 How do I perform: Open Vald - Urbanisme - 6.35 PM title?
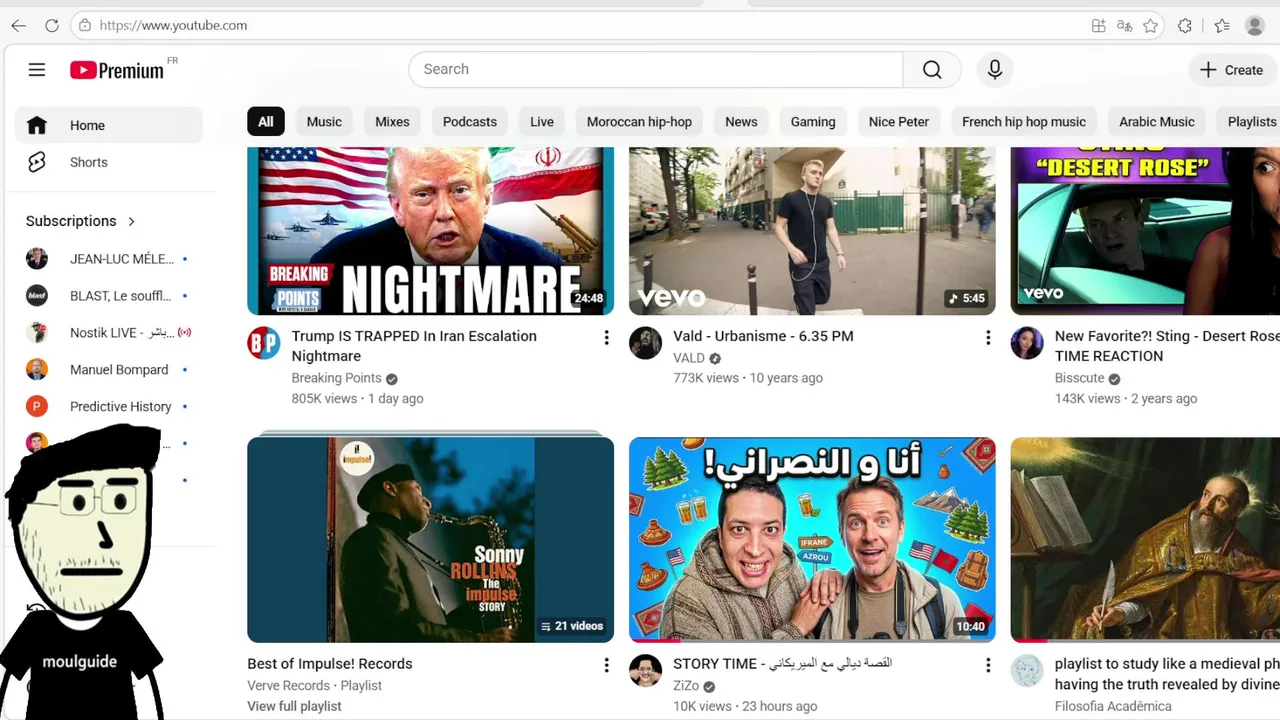coord(763,336)
